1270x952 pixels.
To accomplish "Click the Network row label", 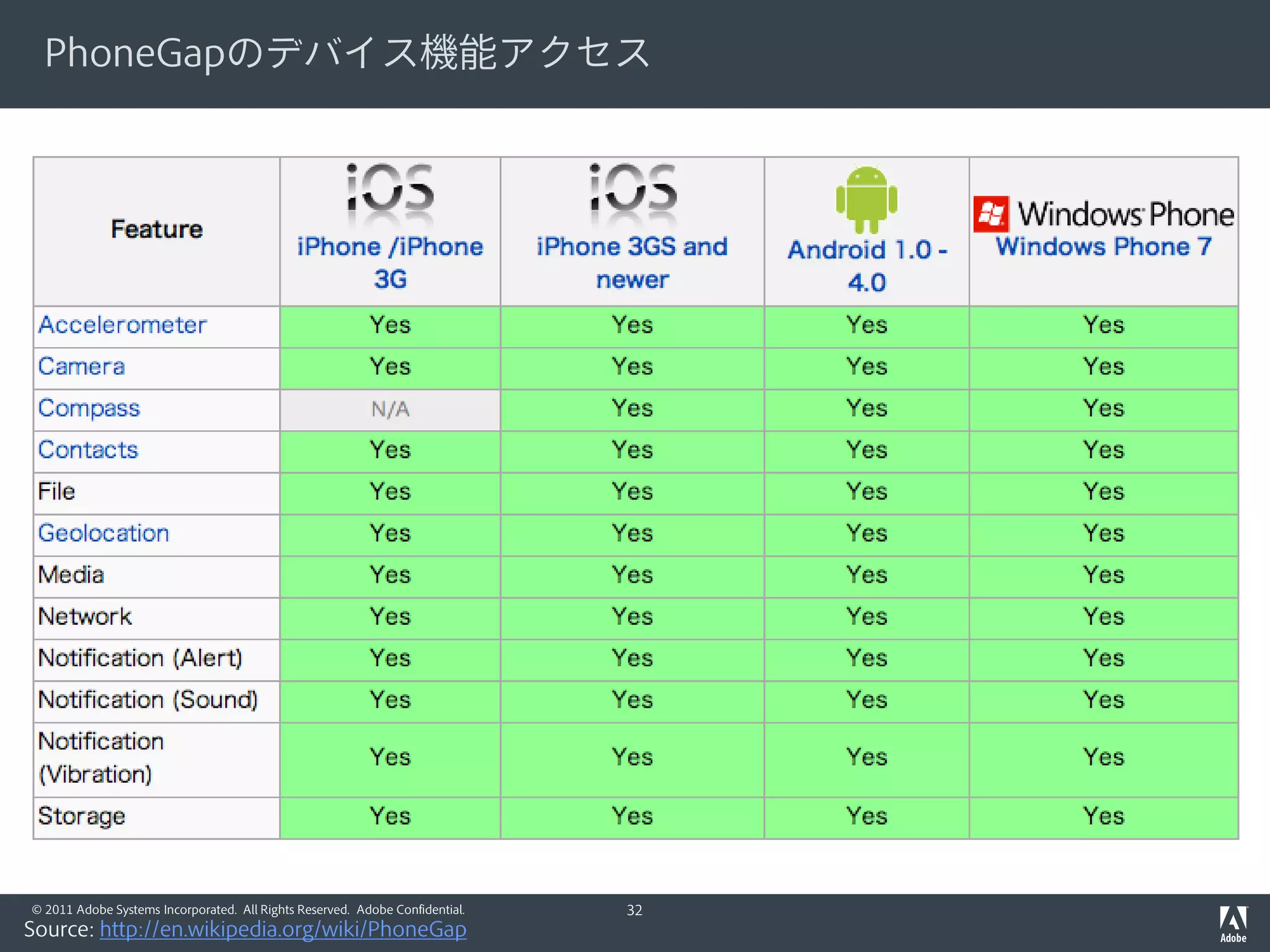I will coord(85,617).
